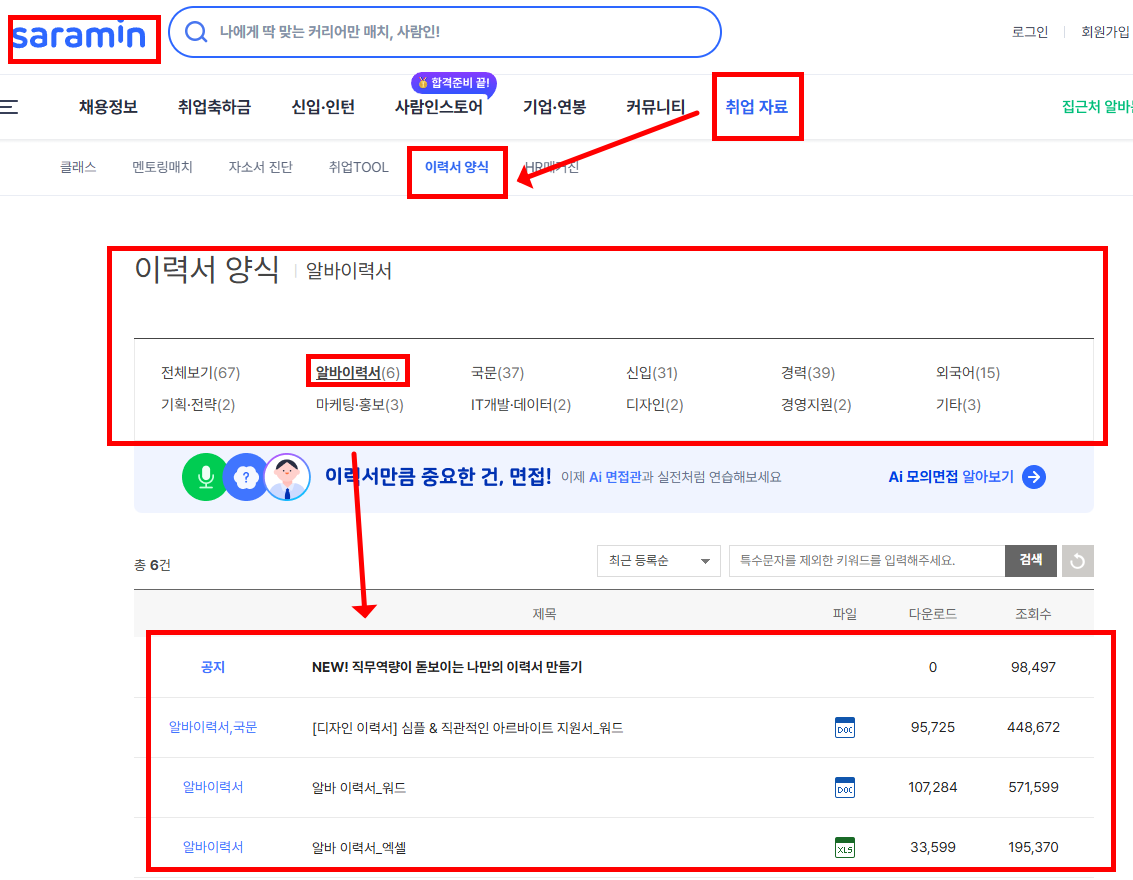Image resolution: width=1133 pixels, height=880 pixels.
Task: Open 커뮤니티 menu
Action: (655, 107)
